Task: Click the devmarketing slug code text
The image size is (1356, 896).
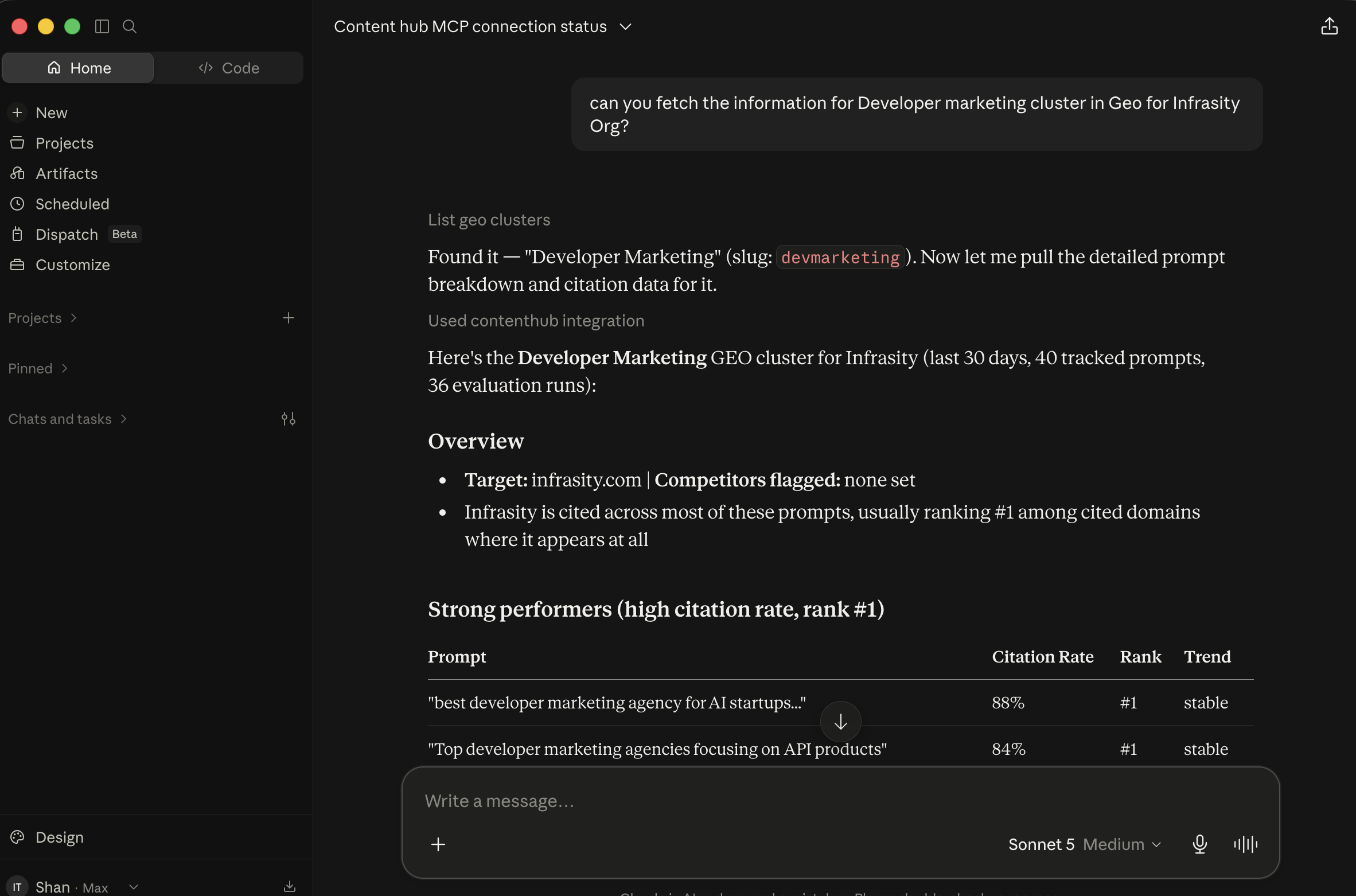Action: coord(840,258)
